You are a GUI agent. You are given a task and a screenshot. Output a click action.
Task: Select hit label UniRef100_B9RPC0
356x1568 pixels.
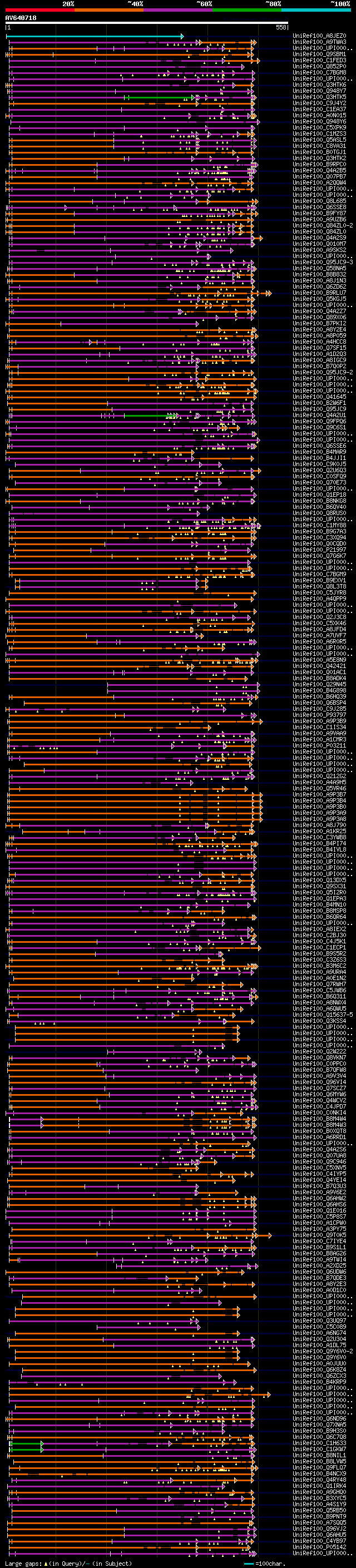click(319, 164)
